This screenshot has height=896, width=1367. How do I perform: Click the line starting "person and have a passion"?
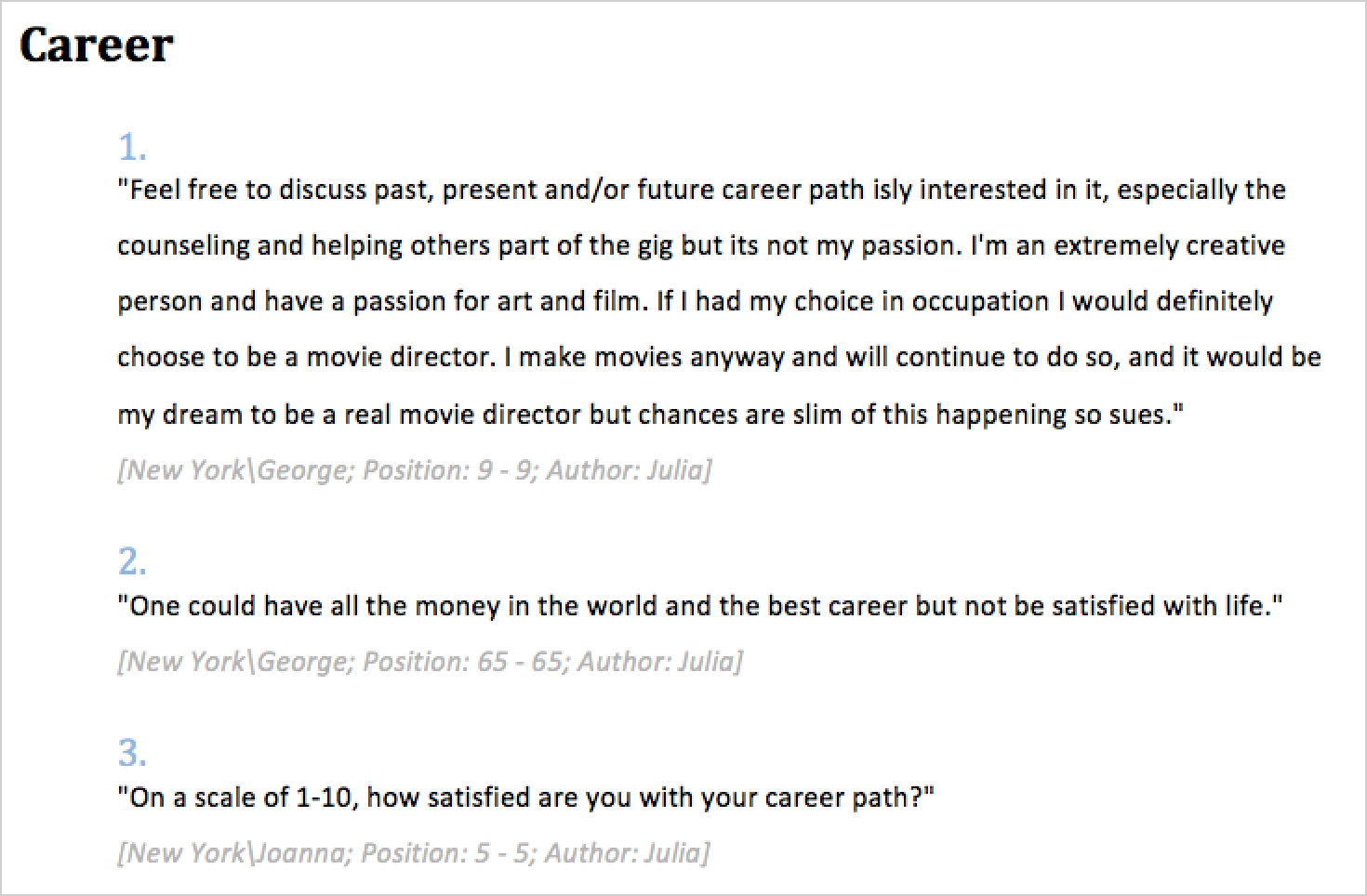tap(695, 301)
